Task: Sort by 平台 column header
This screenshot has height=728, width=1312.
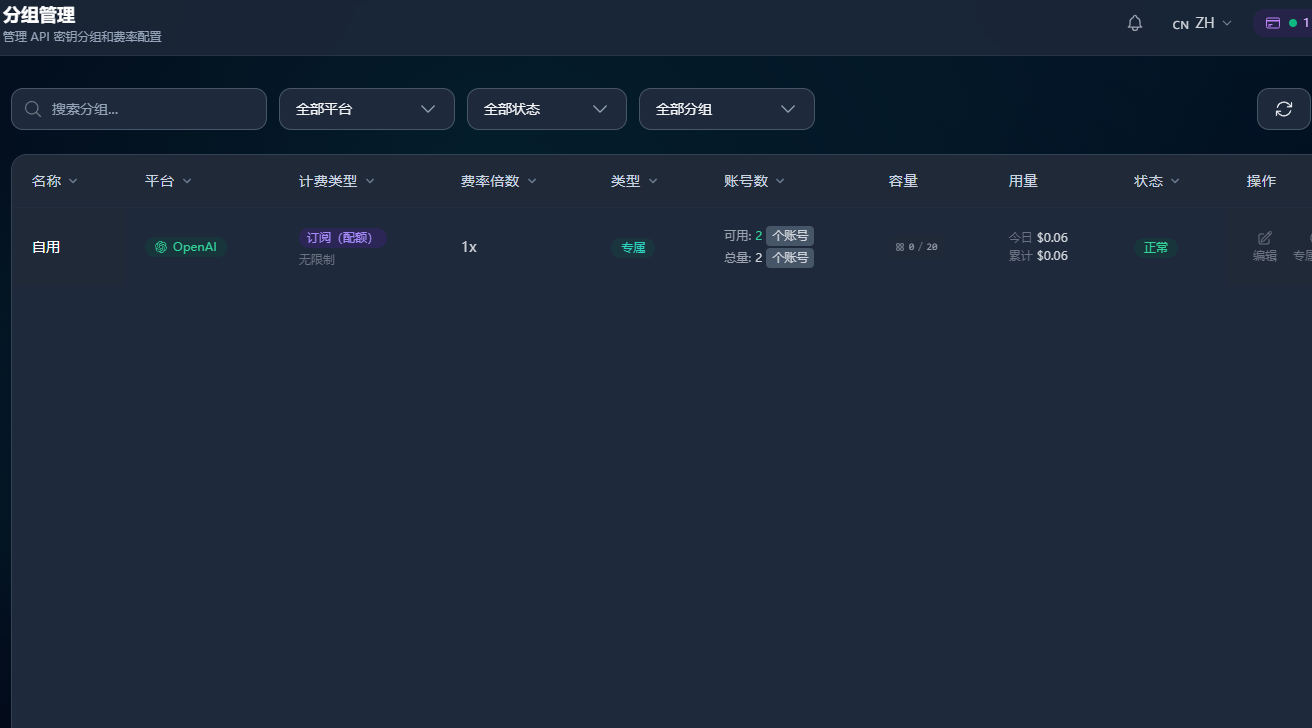Action: (x=168, y=181)
